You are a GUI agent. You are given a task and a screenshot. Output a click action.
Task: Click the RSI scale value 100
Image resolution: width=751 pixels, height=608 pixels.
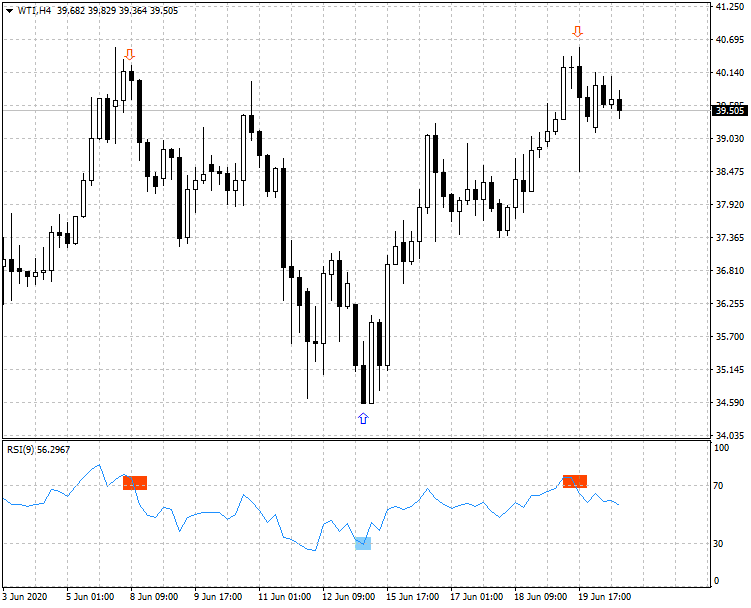pos(721,448)
